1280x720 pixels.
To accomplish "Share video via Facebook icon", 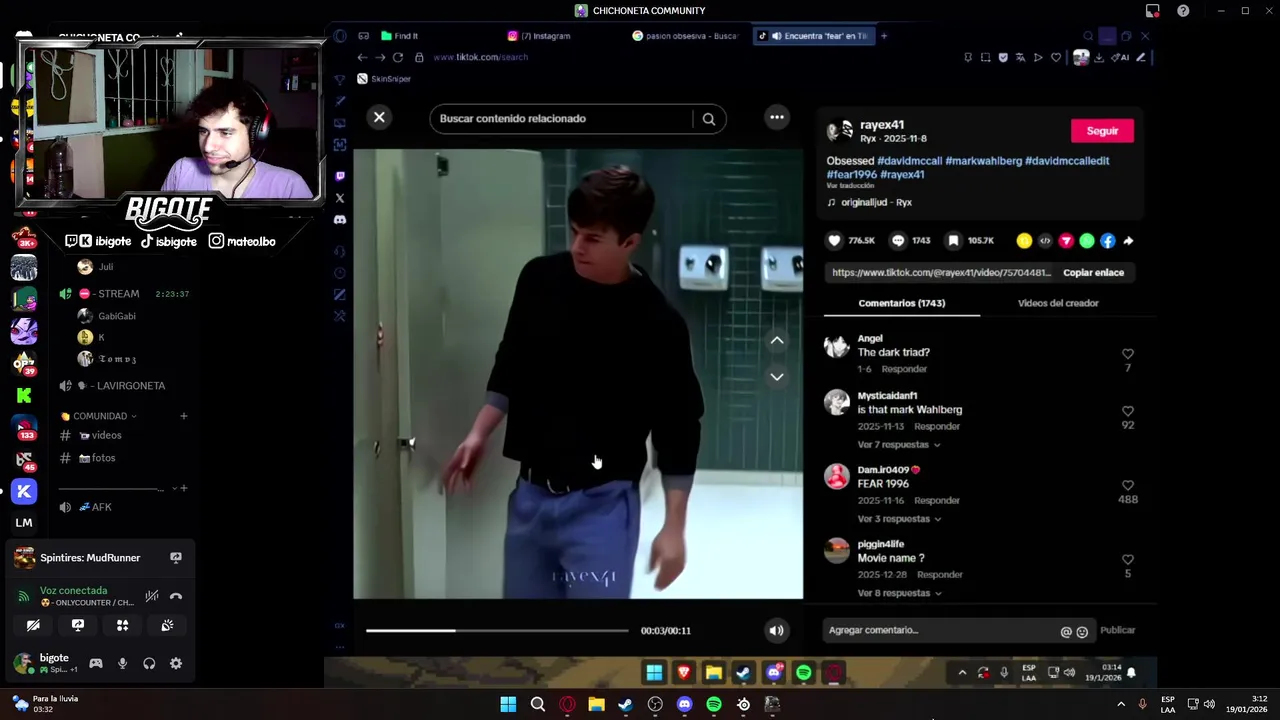I will point(1108,241).
